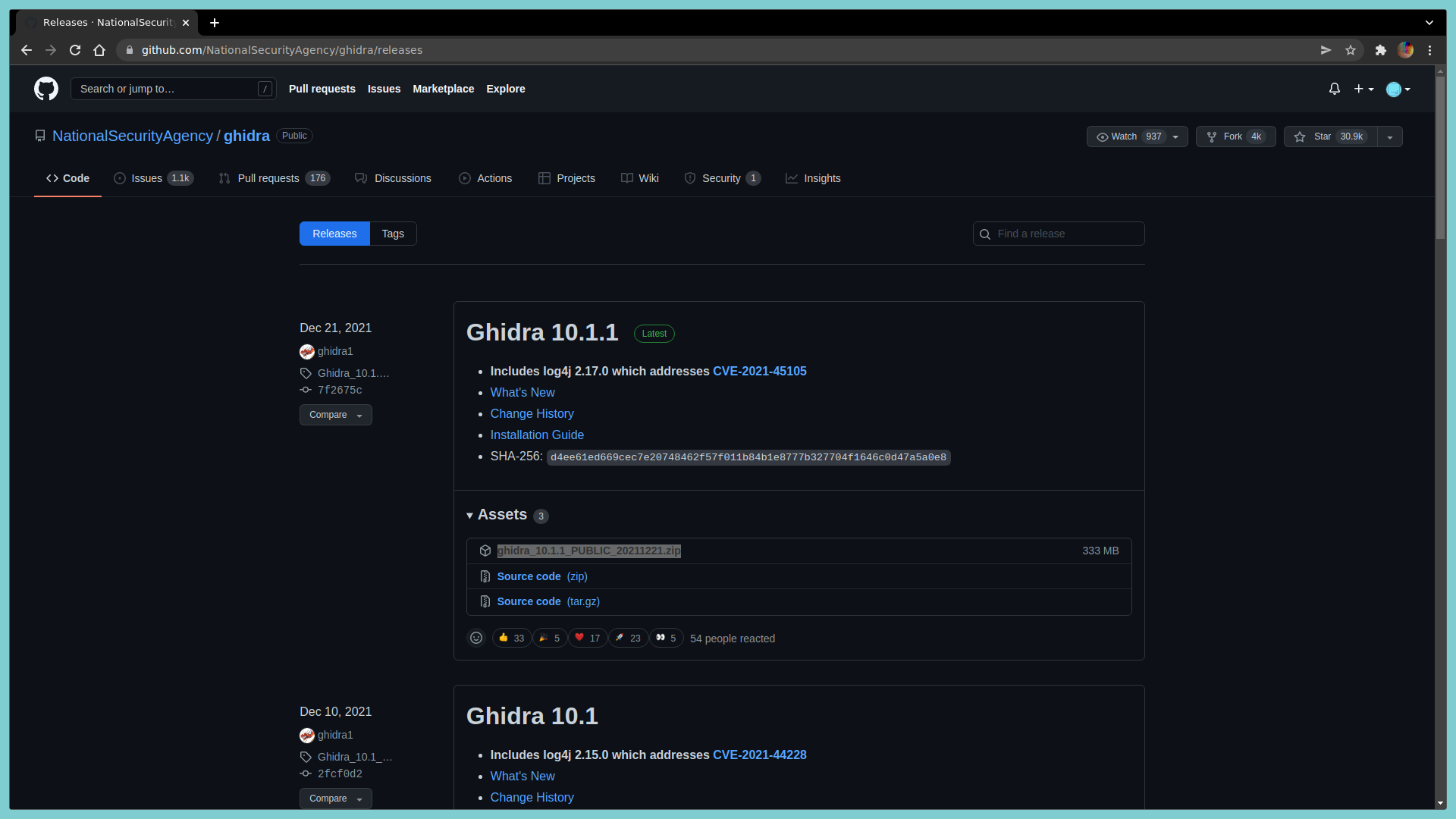
Task: Expand the Watch dropdown
Action: point(1175,136)
